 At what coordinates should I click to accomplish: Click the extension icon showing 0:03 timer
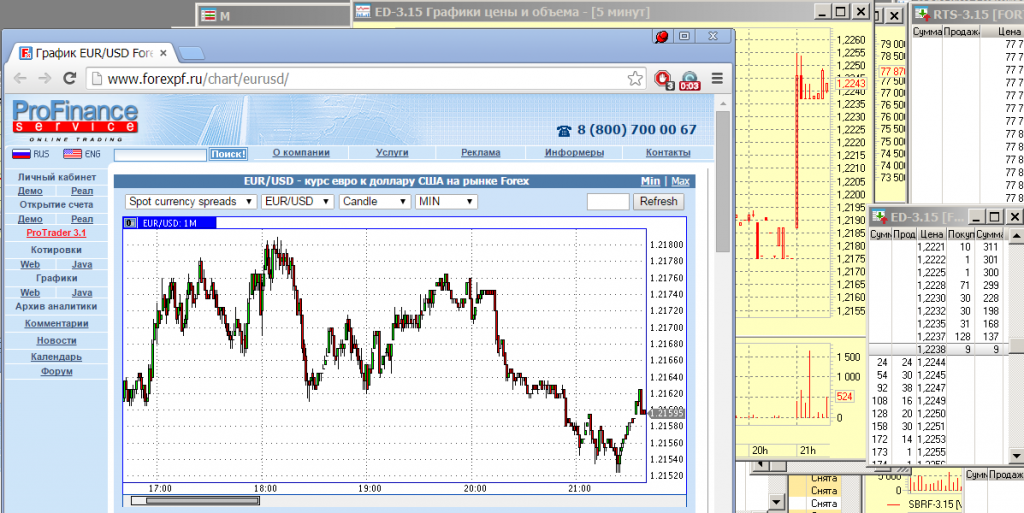(689, 79)
